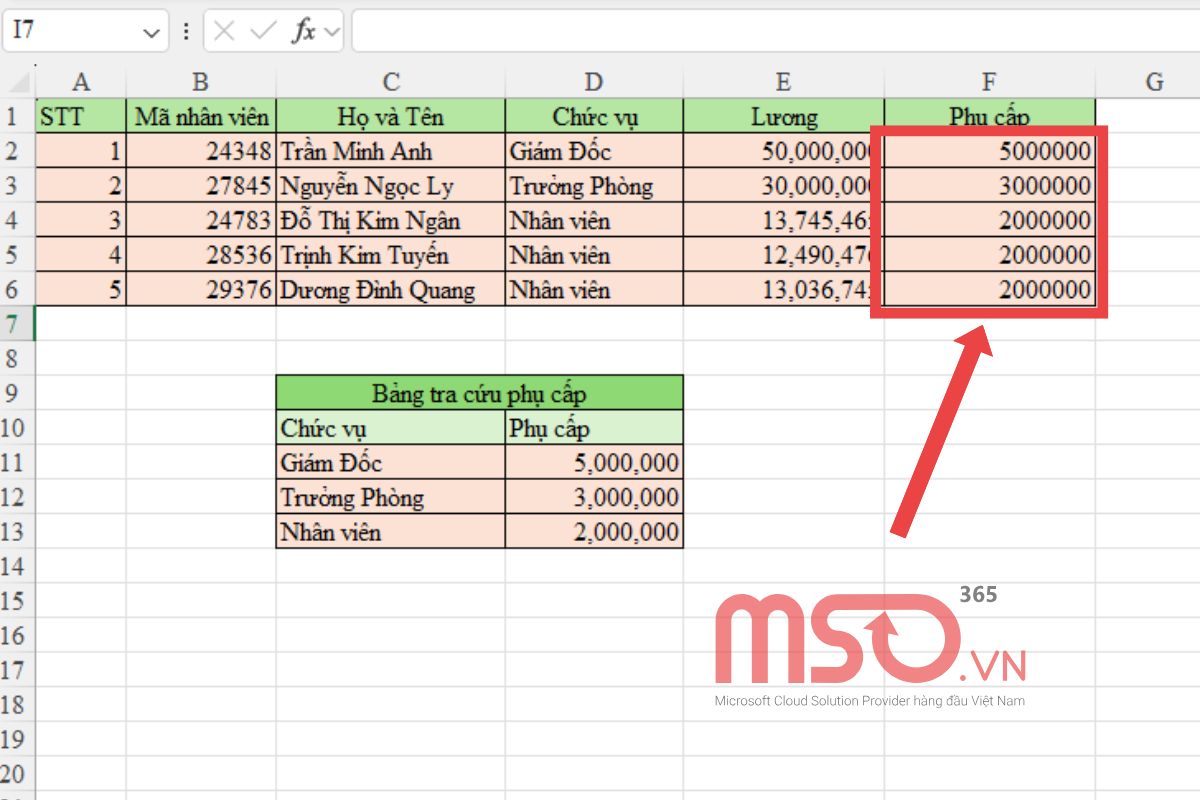The width and height of the screenshot is (1200, 800).
Task: Click STT cell with number 1
Action: tap(81, 151)
